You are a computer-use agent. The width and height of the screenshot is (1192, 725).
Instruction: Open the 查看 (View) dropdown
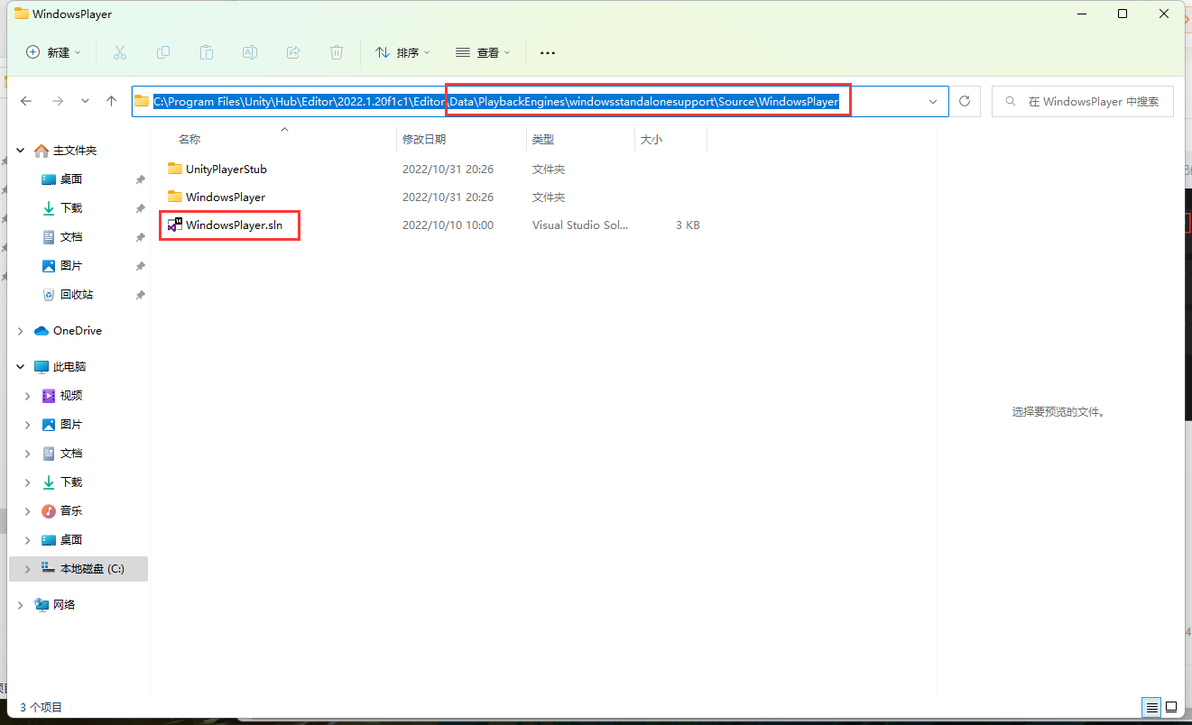[x=483, y=52]
